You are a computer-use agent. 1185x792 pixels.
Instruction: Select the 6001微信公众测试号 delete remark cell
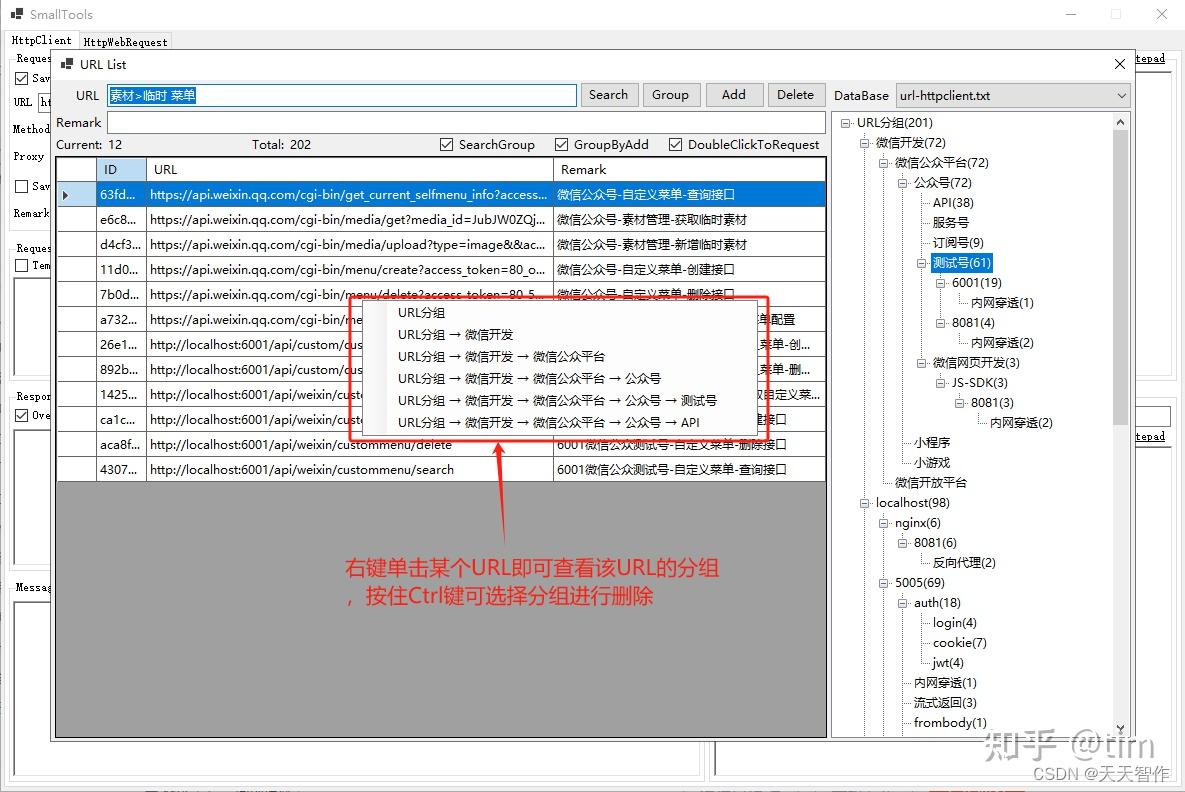689,445
